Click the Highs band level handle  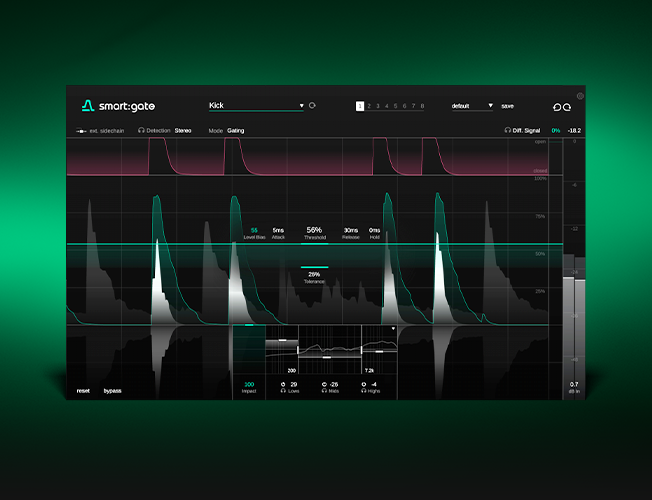tap(379, 351)
